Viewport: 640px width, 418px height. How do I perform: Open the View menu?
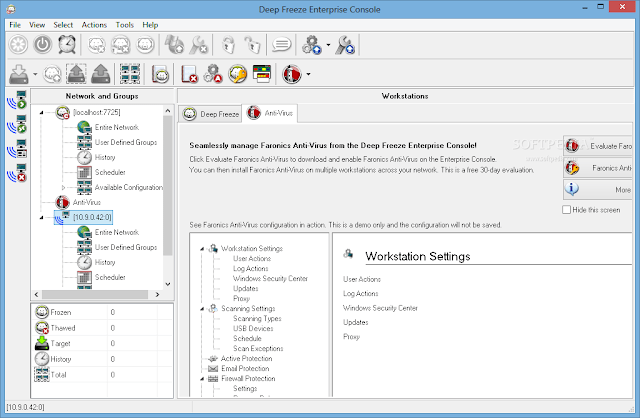(37, 25)
